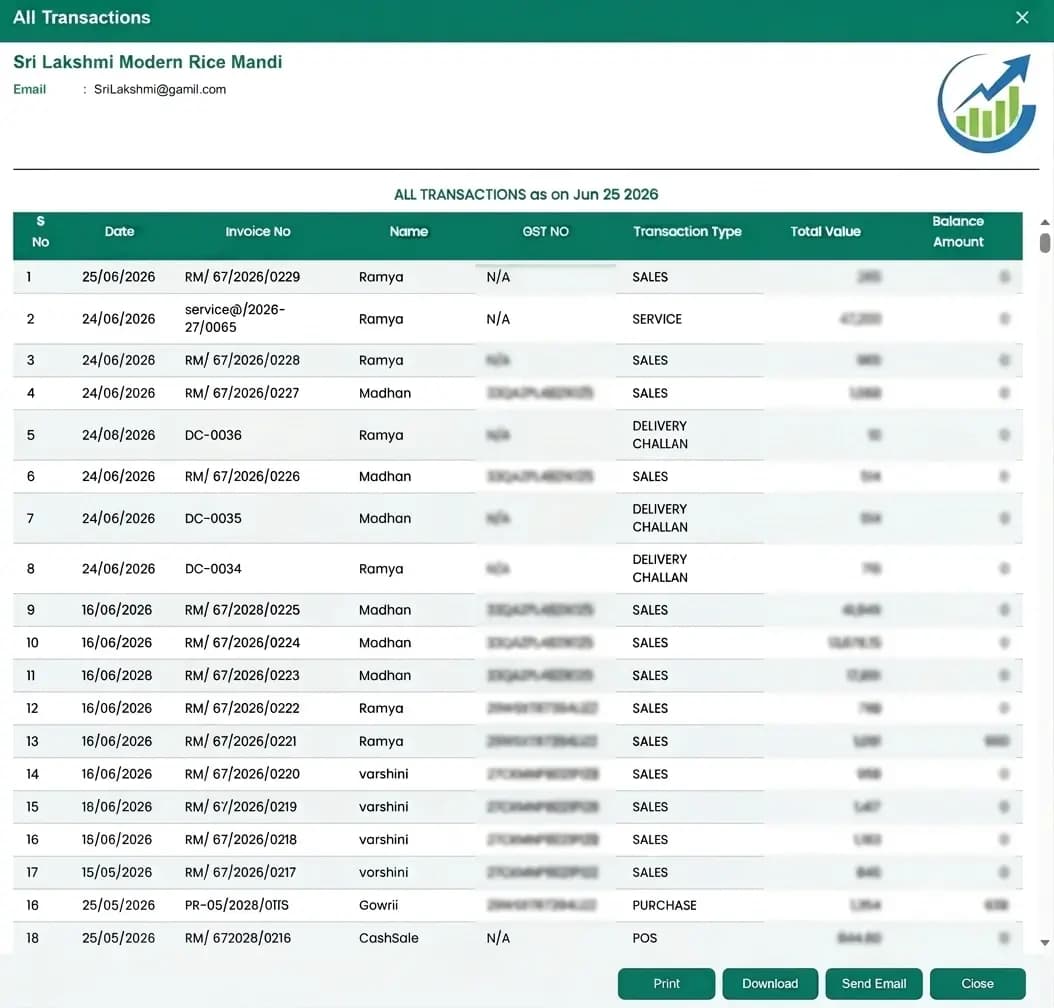Close the All Transactions dialog with X
The image size is (1054, 1008).
pos(1022,17)
